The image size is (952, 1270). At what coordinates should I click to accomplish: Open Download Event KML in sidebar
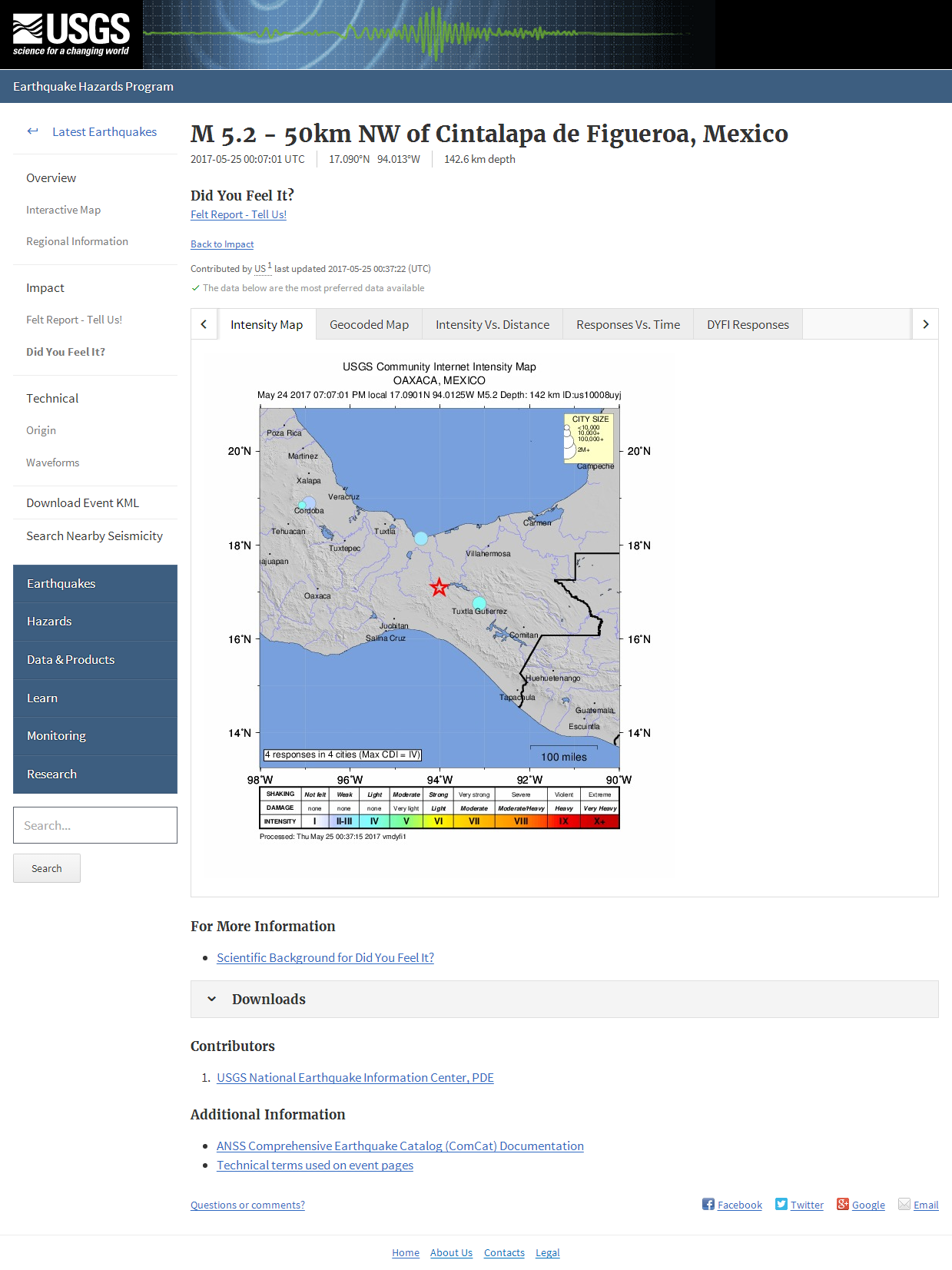[x=82, y=502]
